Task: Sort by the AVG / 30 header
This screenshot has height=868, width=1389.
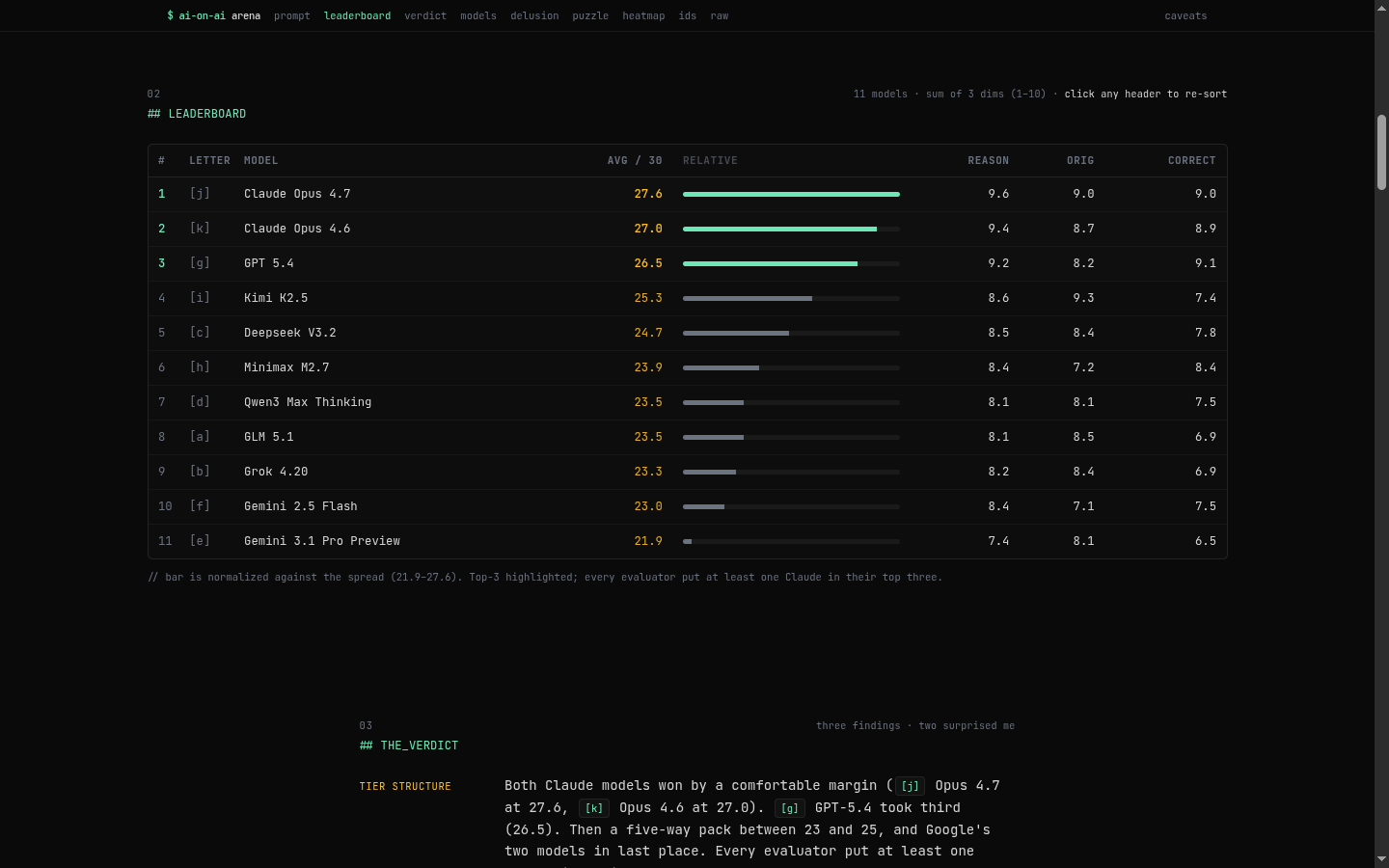Action: (635, 161)
